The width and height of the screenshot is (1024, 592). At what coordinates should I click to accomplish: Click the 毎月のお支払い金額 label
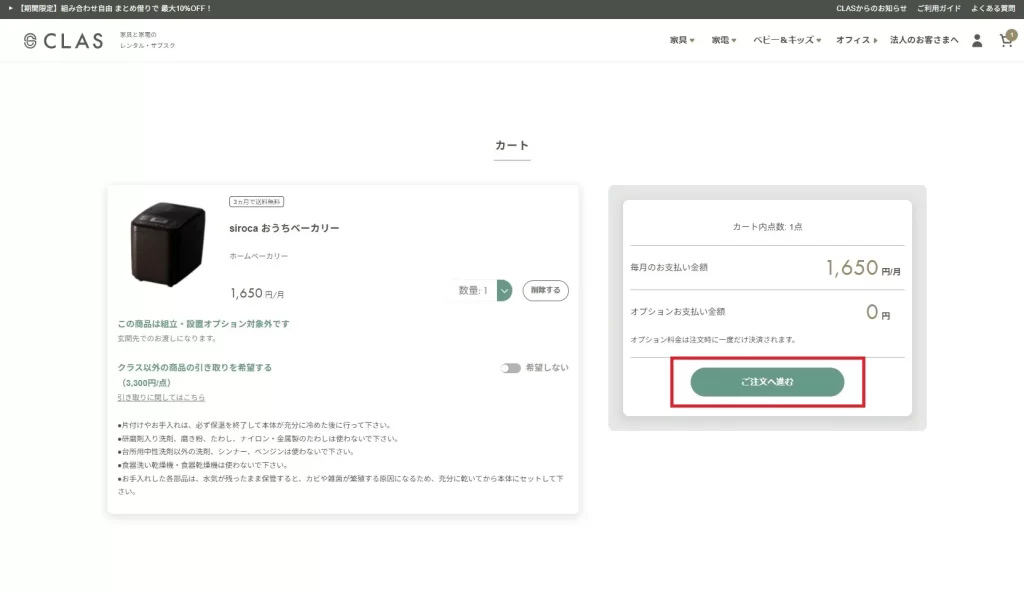[x=669, y=267]
